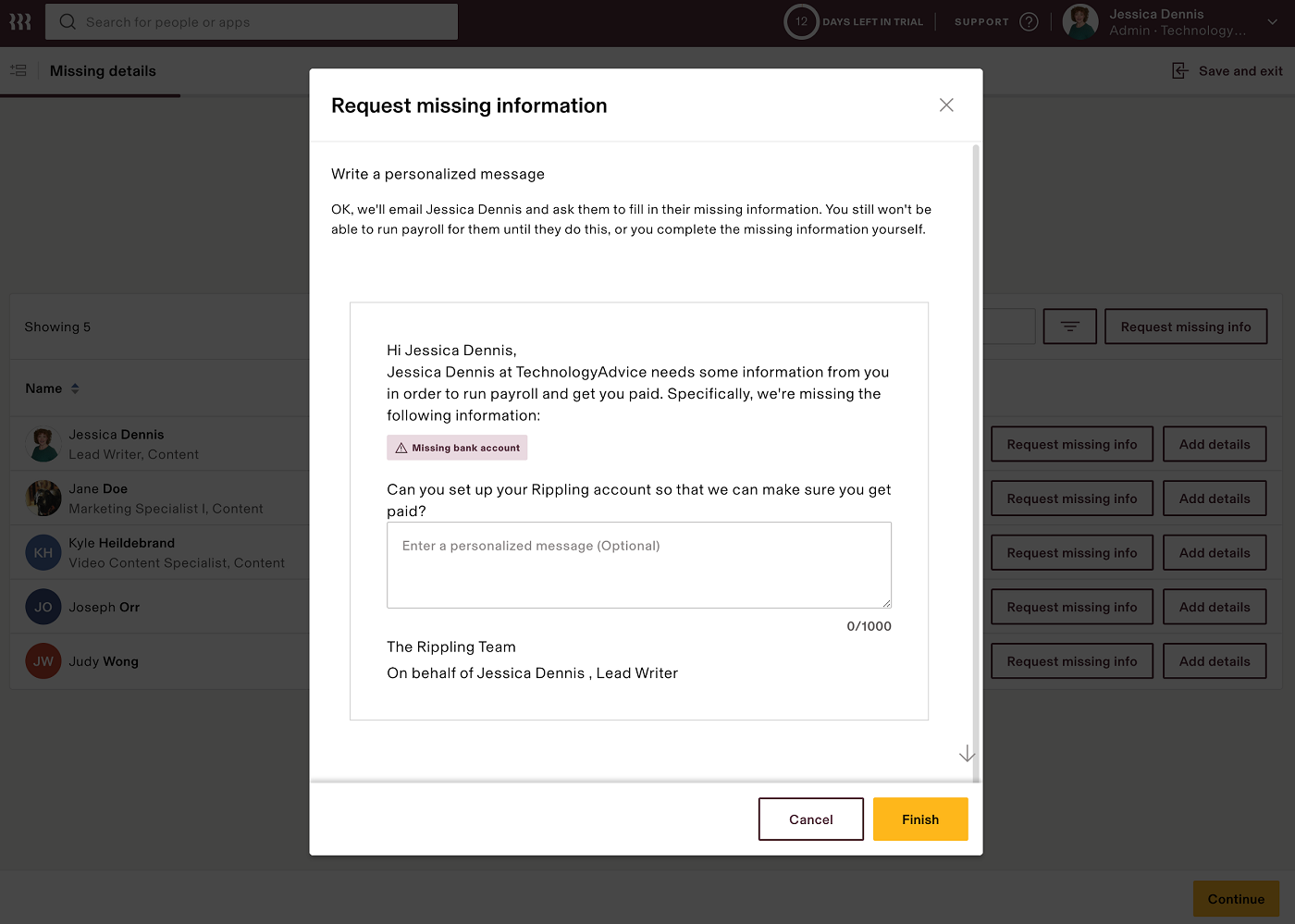Add details for Judy Wong row
The image size is (1295, 924).
[x=1215, y=661]
